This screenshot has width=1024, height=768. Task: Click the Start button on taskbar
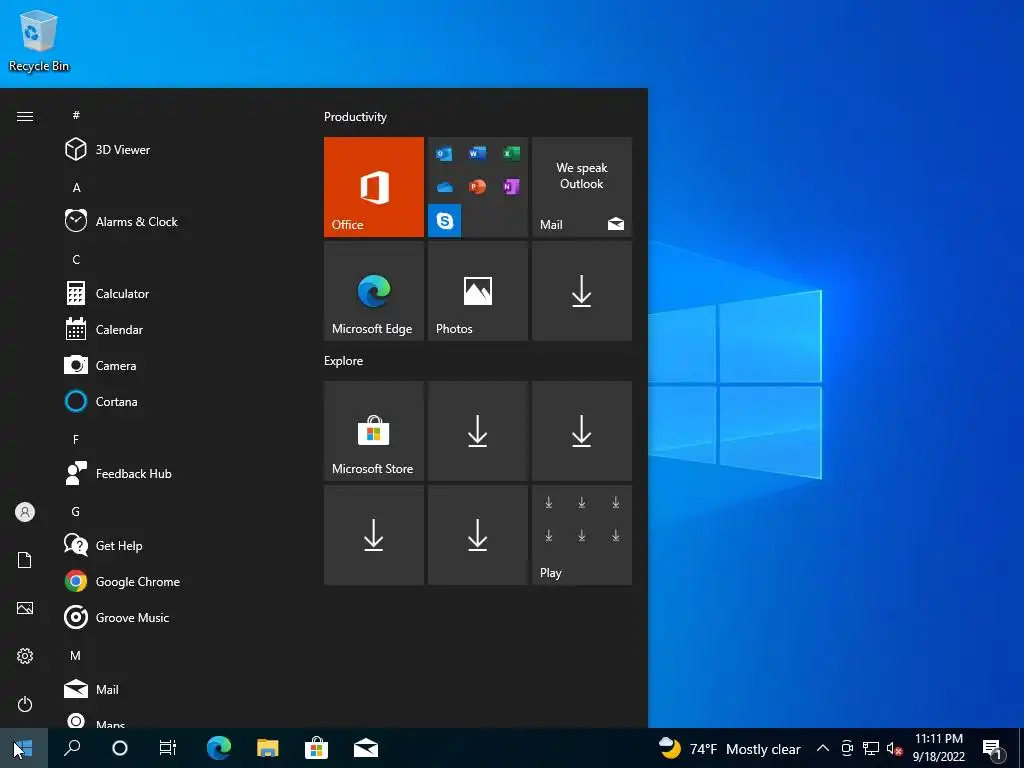24,748
